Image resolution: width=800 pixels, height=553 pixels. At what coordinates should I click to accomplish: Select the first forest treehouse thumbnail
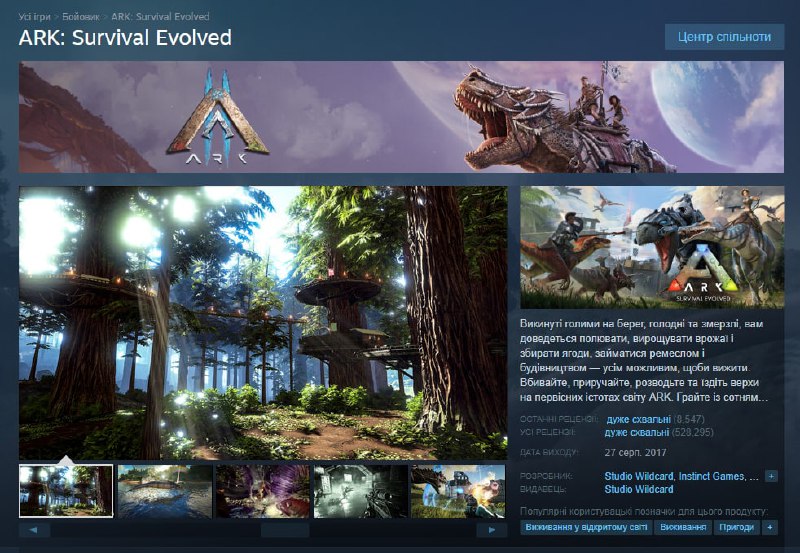(x=66, y=491)
